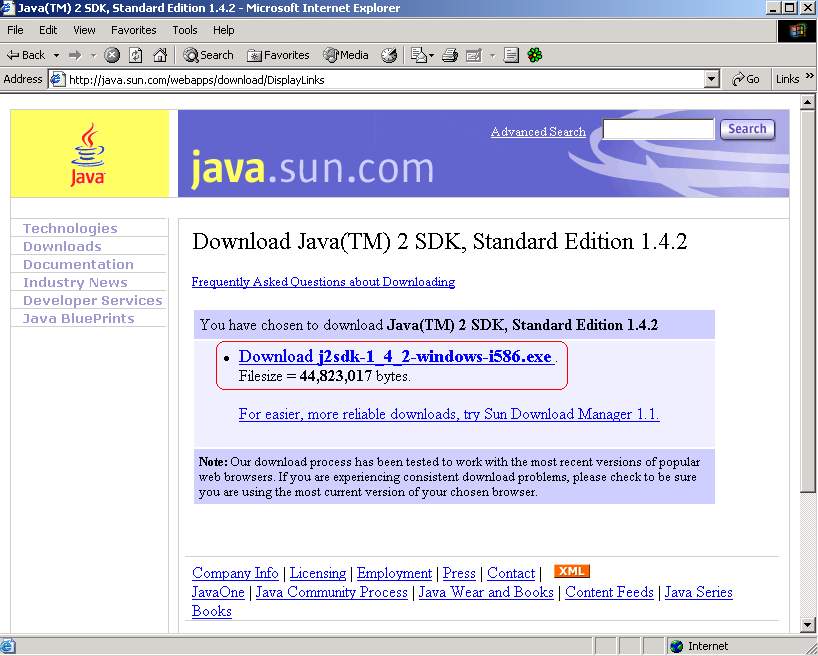Click the Company Info footer link
The width and height of the screenshot is (818, 656).
[x=235, y=573]
